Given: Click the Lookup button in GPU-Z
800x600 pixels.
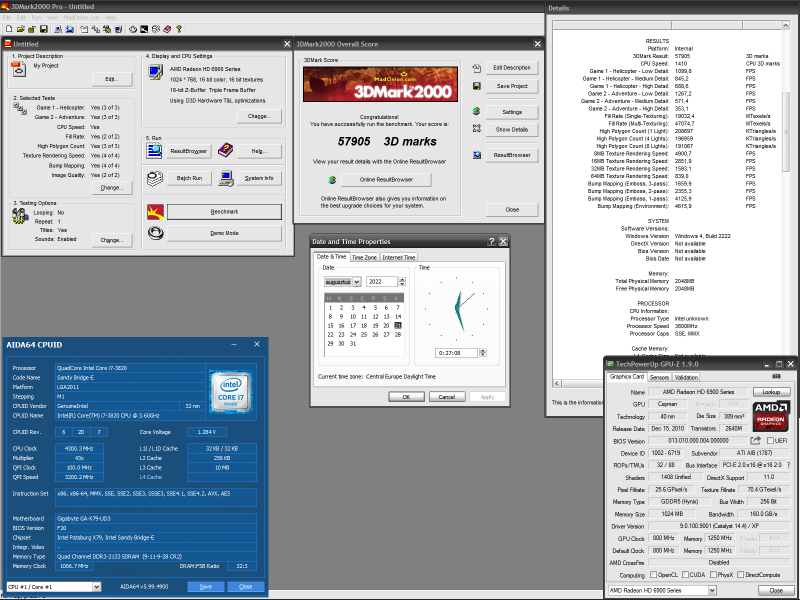Looking at the screenshot, I should [x=771, y=392].
